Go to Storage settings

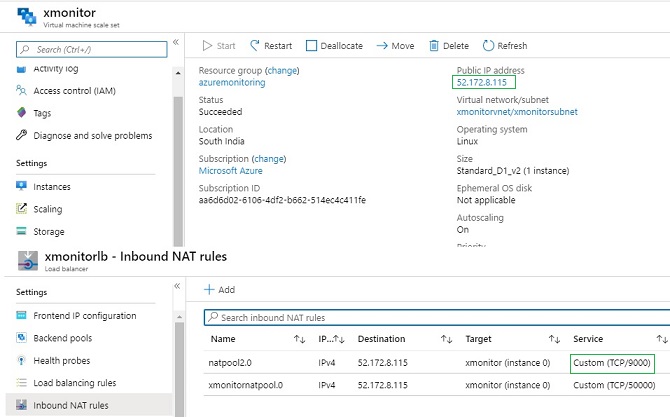pyautogui.click(x=49, y=232)
